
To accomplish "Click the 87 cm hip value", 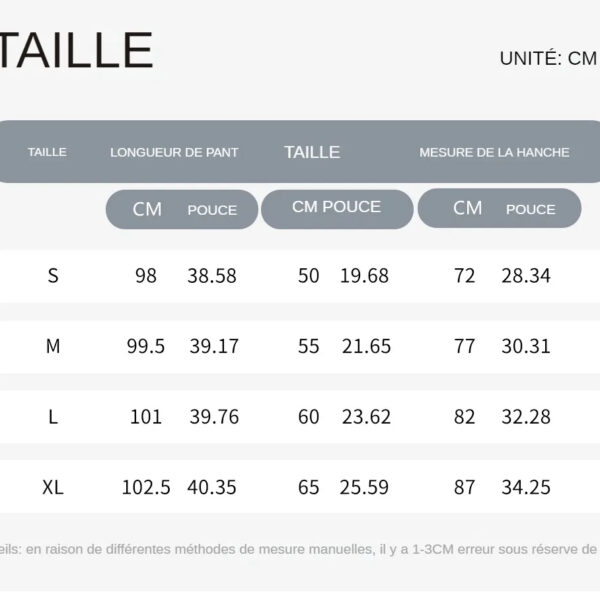I will 464,488.
